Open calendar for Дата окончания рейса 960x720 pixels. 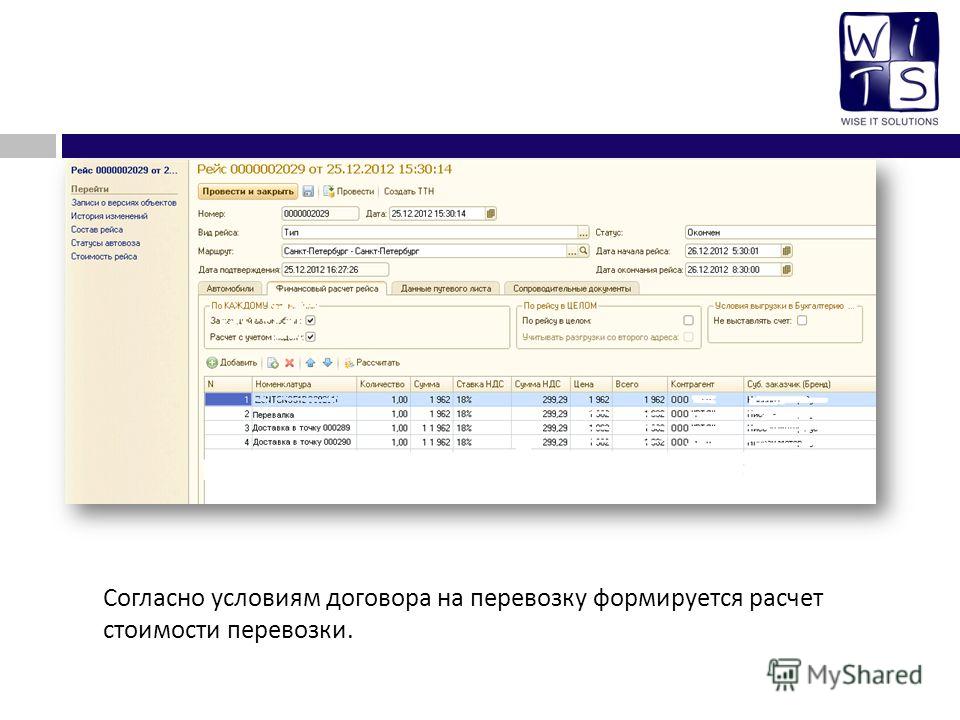[x=787, y=269]
